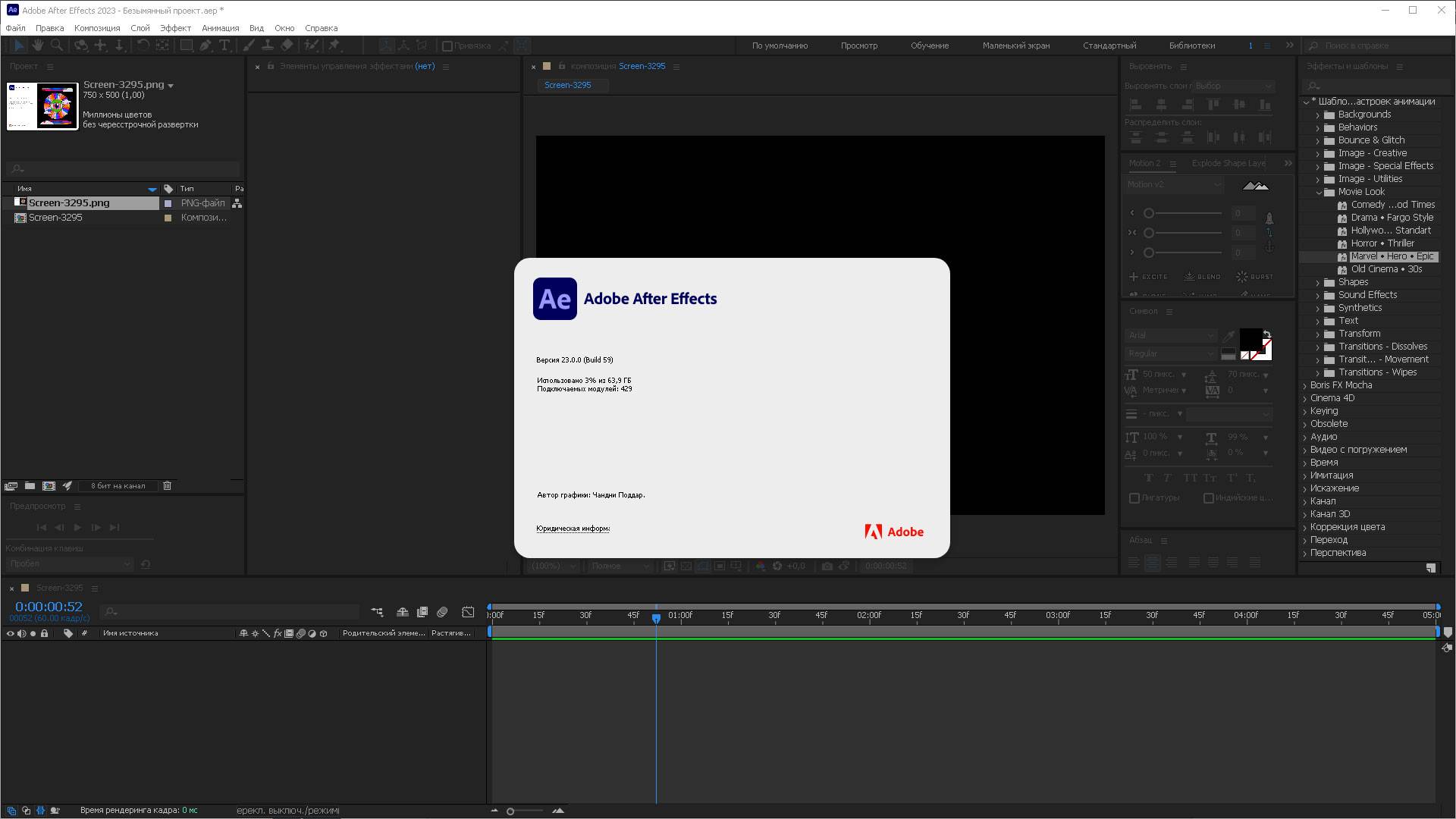Click the top Motion 2 slider handle
The width and height of the screenshot is (1456, 819).
point(1149,214)
